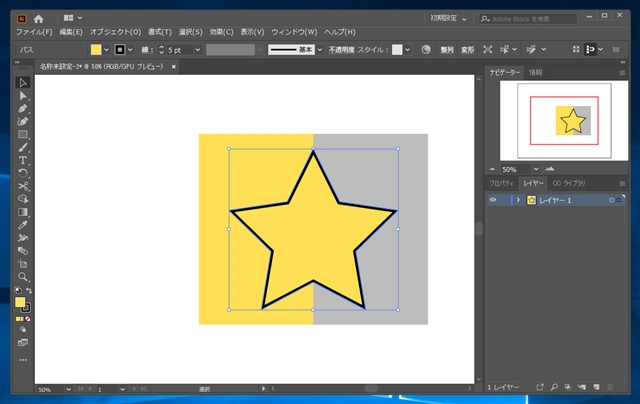640x404 pixels.
Task: Toggle the None fill mode icon
Action: tap(28, 319)
